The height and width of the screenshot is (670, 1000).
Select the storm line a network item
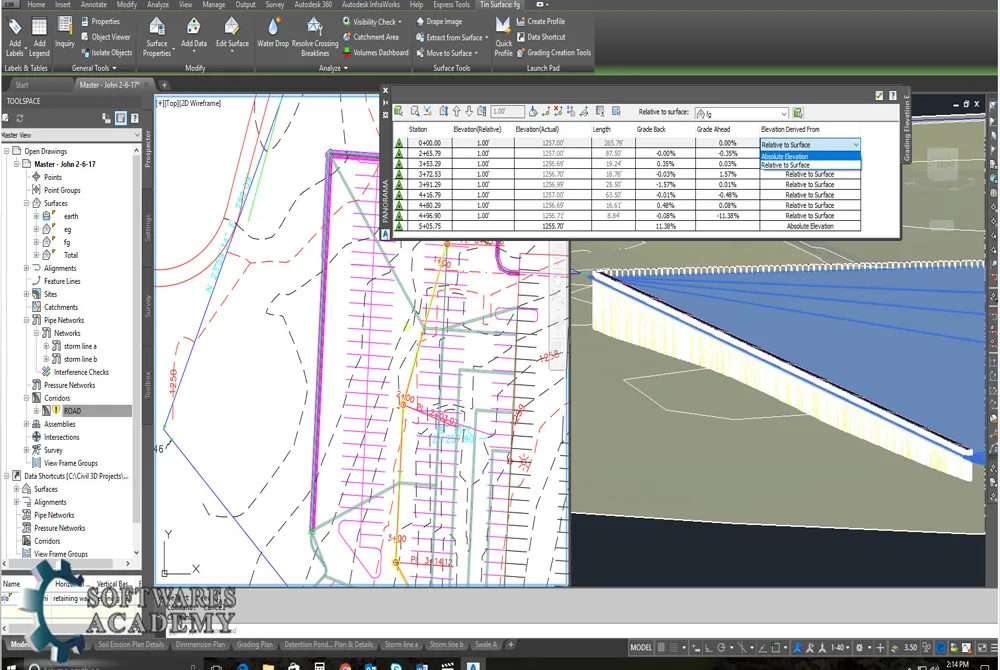click(x=80, y=346)
